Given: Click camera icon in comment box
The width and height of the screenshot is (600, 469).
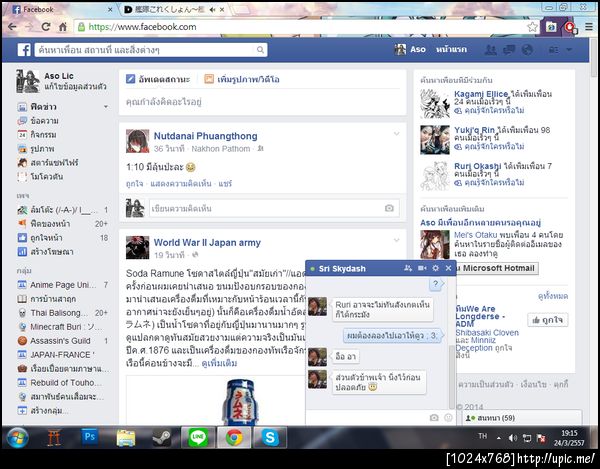Looking at the screenshot, I should click(x=389, y=208).
